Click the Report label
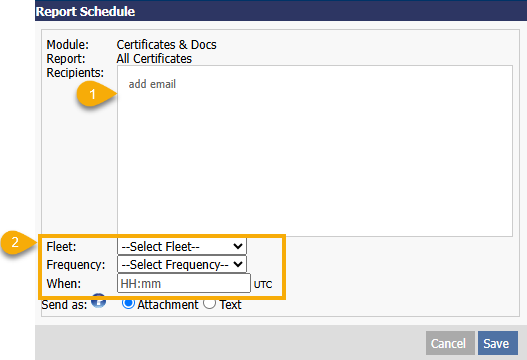This screenshot has height=360, width=527. point(66,59)
